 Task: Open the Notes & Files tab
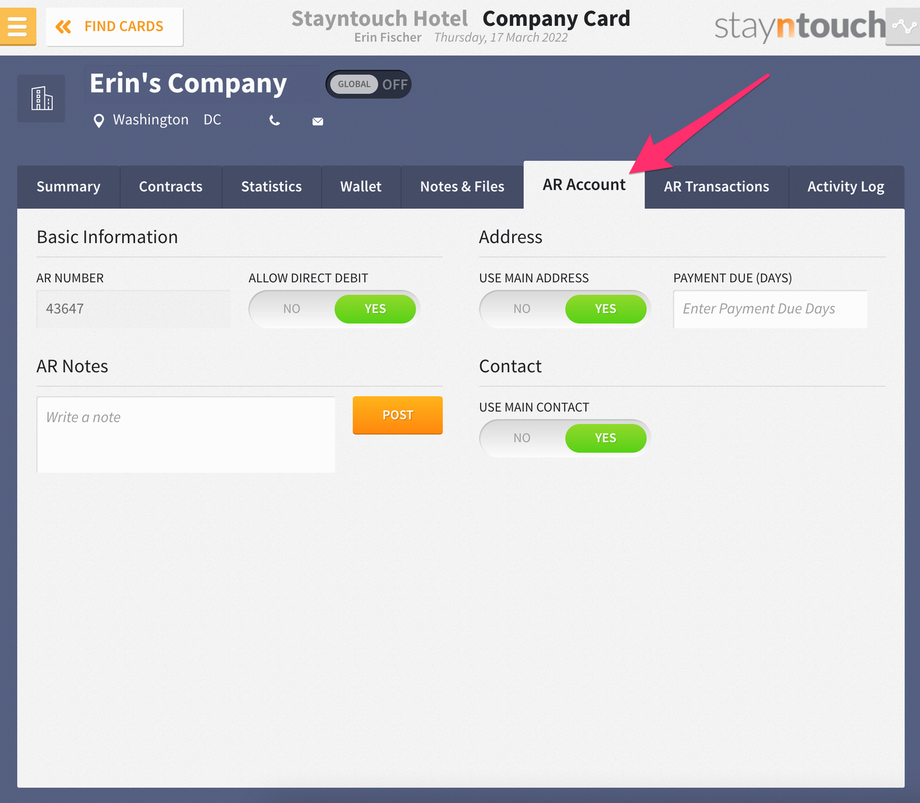tap(462, 187)
